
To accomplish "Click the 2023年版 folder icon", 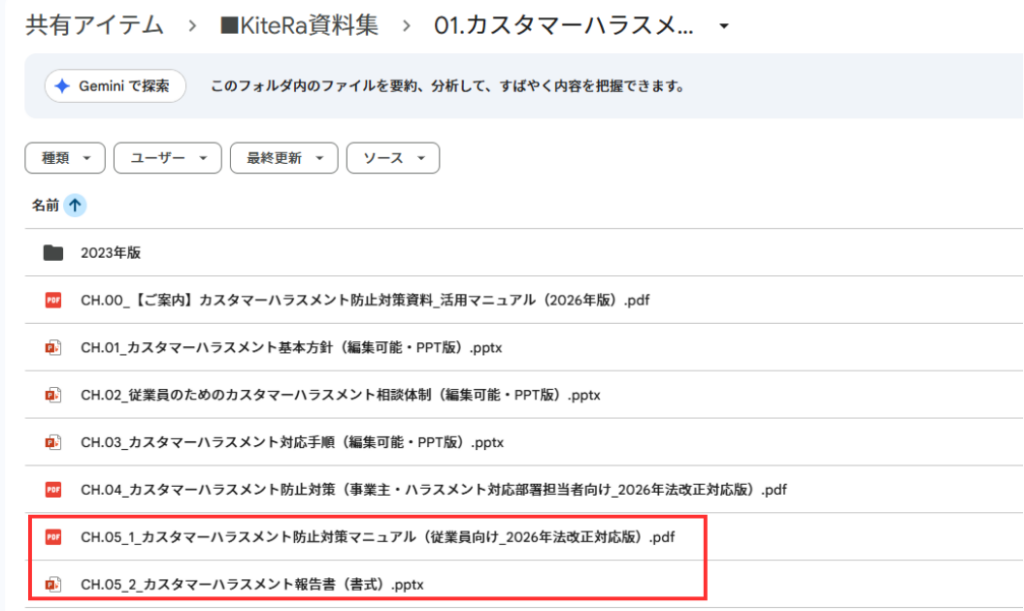I will pos(53,253).
